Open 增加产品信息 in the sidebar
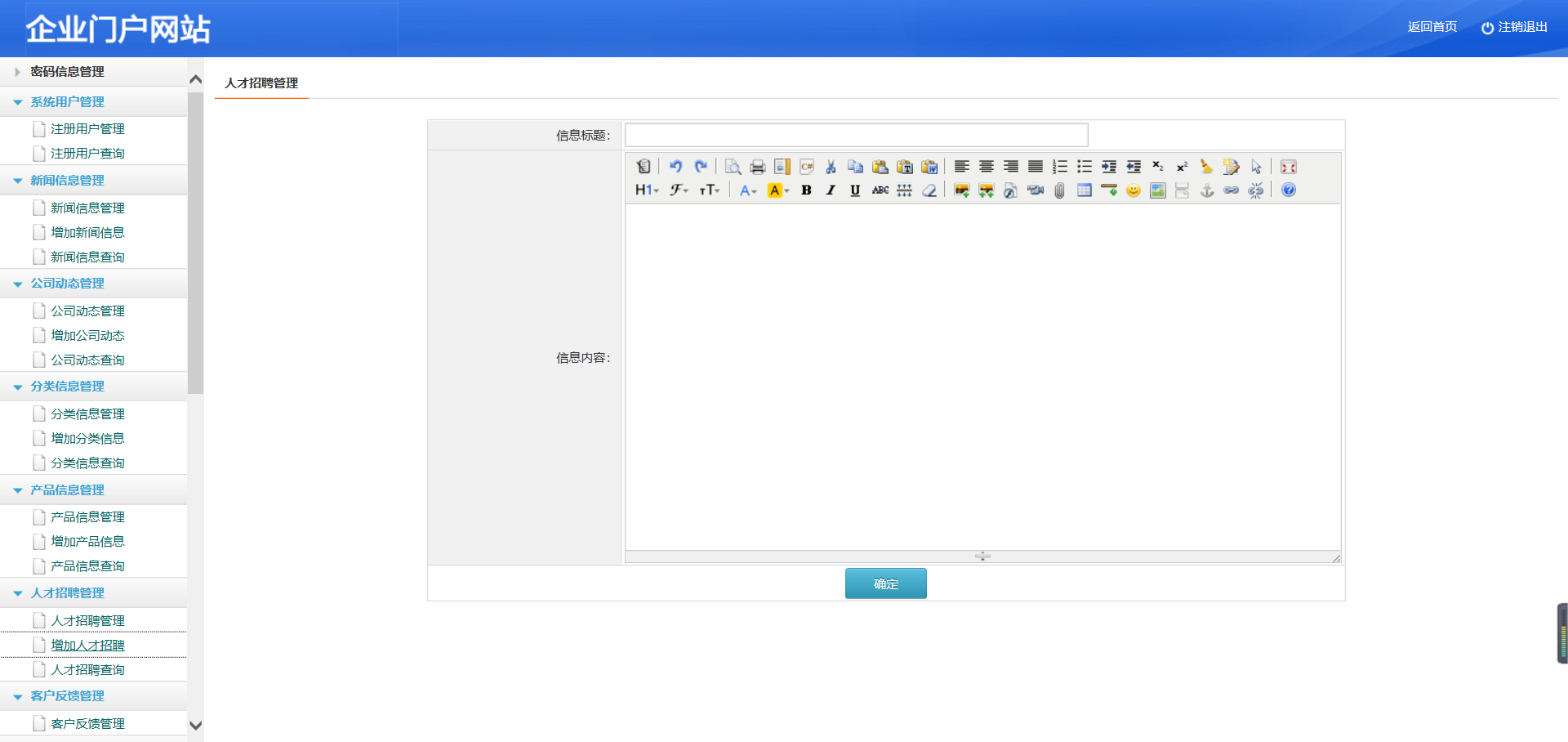This screenshot has width=1568, height=742. pyautogui.click(x=87, y=542)
